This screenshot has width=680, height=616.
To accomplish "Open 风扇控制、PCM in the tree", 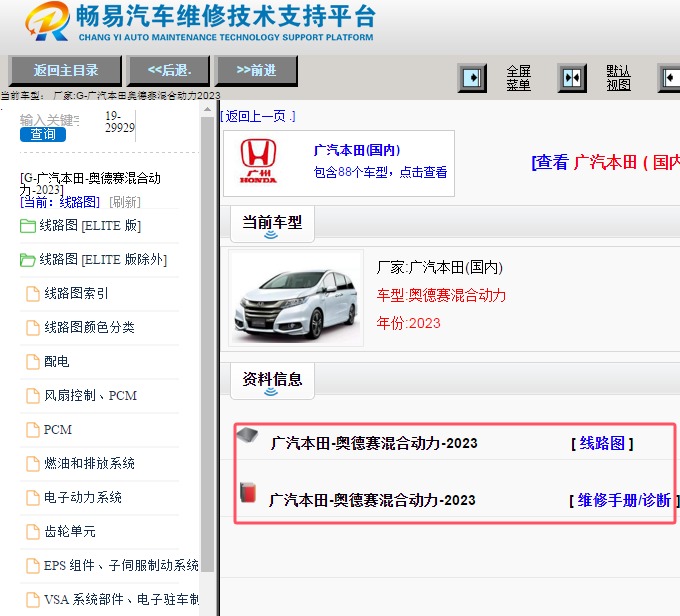I will point(90,396).
